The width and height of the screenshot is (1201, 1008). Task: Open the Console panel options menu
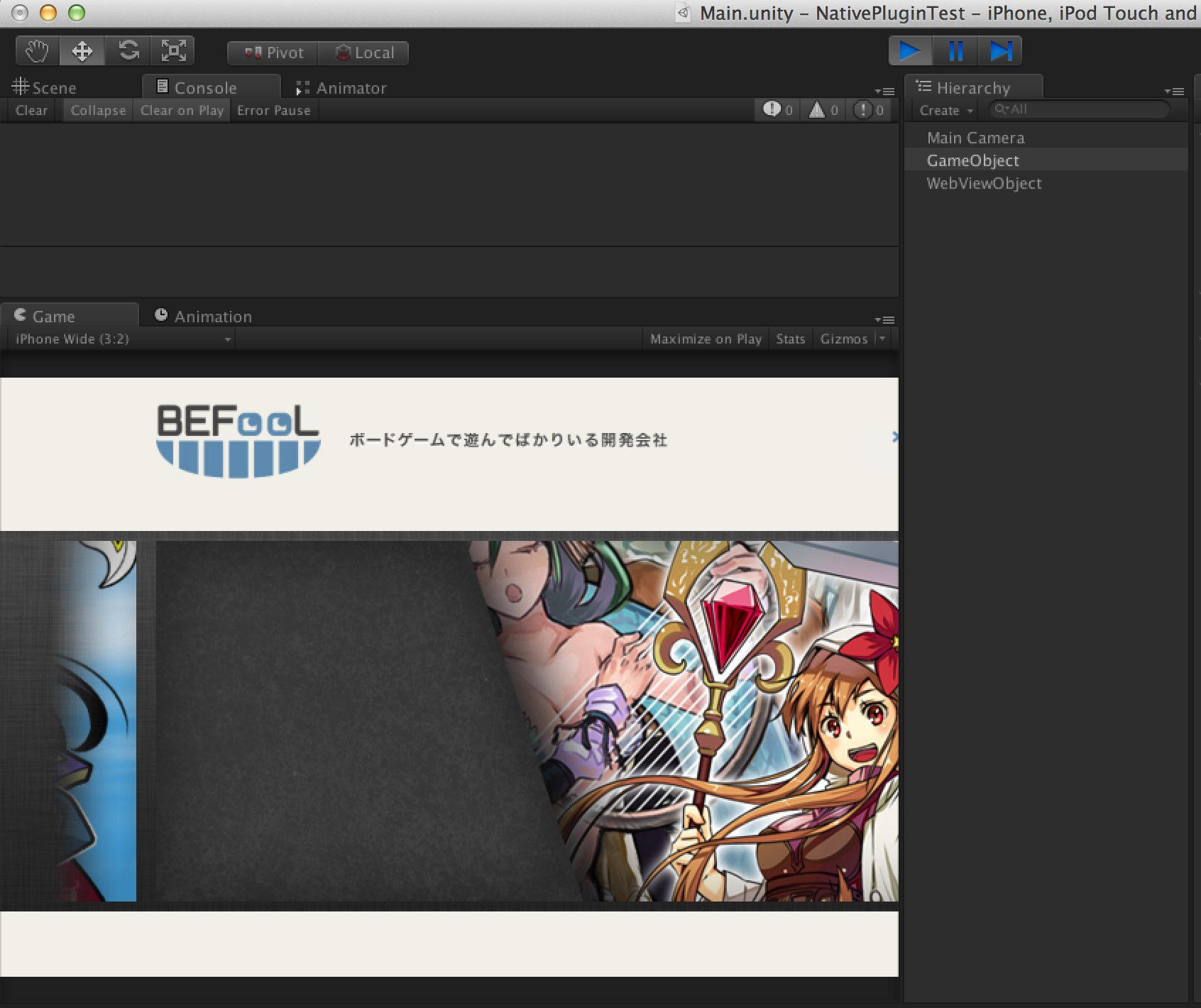pyautogui.click(x=884, y=92)
